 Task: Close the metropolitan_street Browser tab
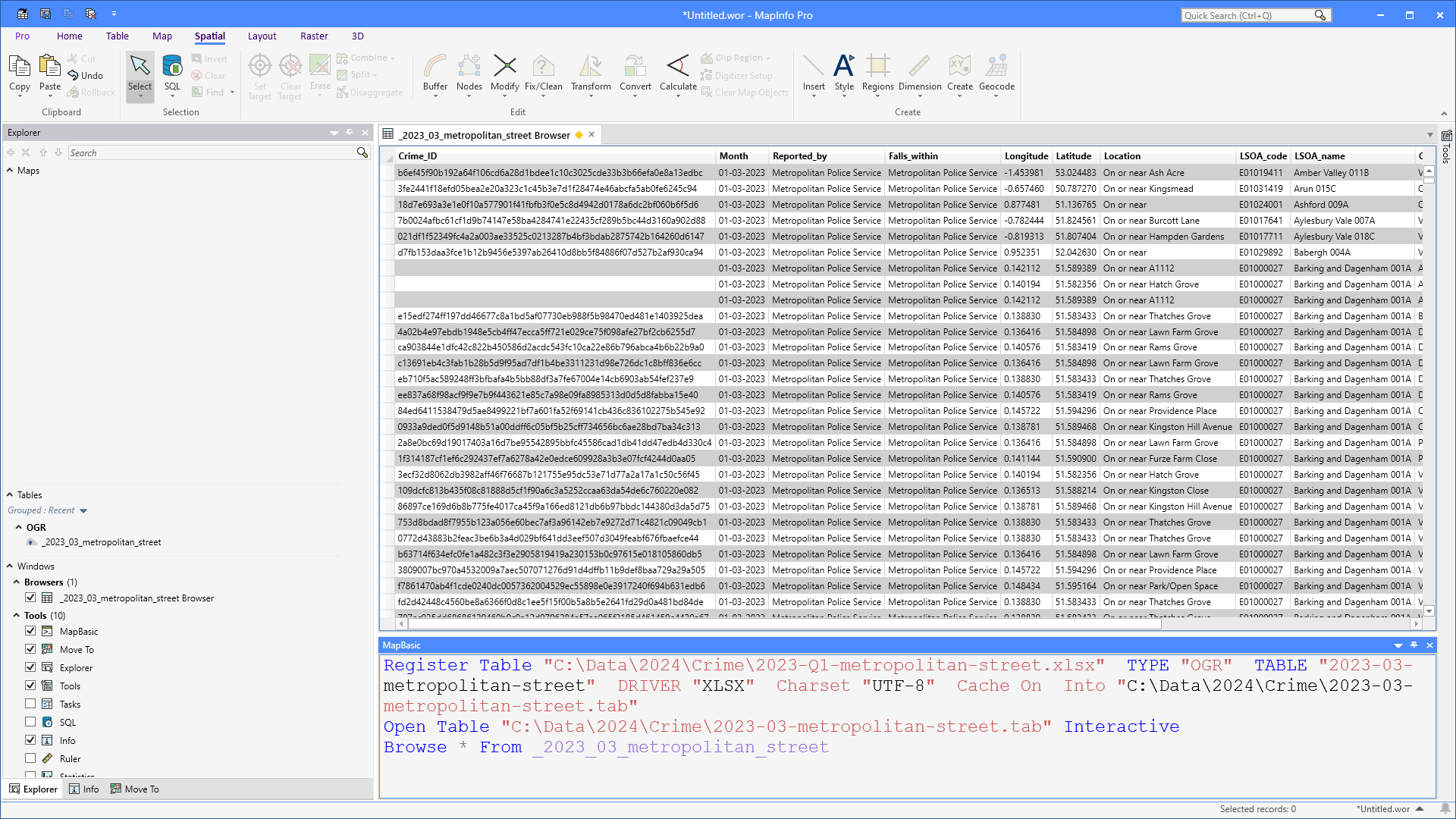point(592,135)
